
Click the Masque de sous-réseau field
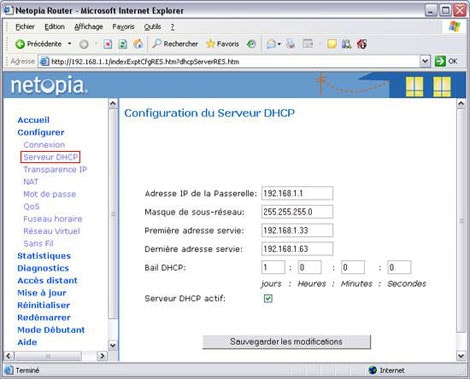click(297, 212)
